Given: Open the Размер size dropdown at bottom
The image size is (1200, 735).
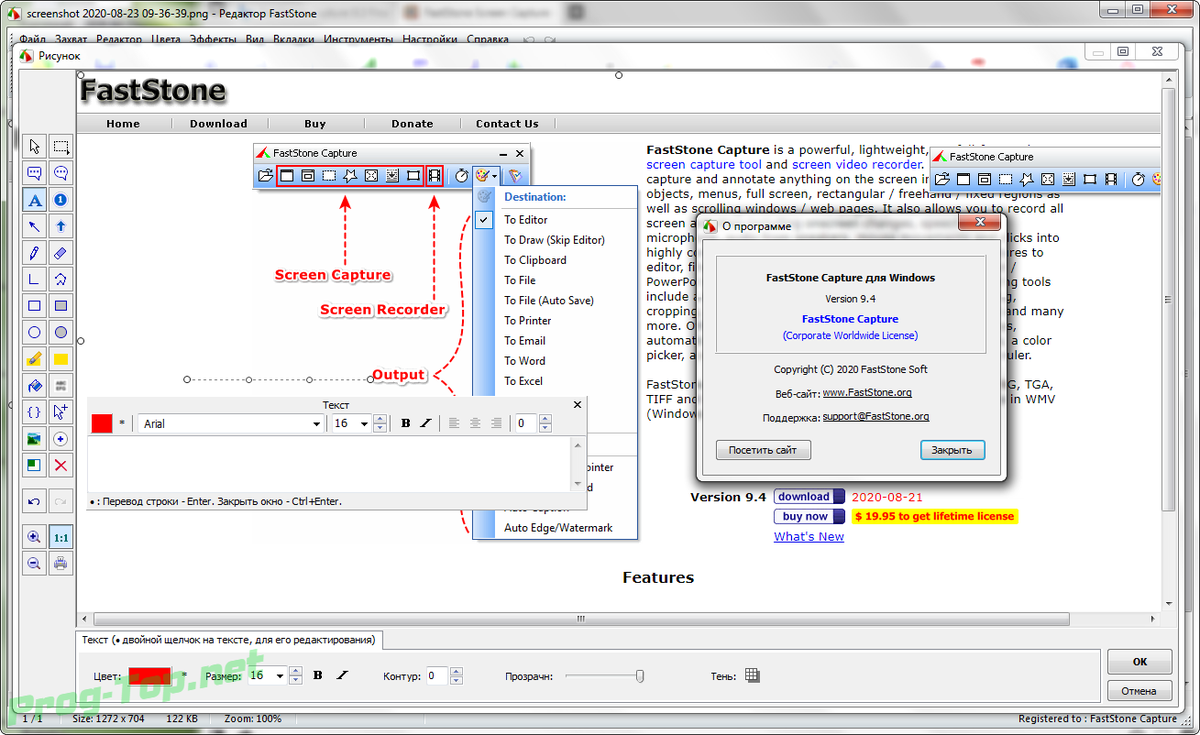Looking at the screenshot, I should (x=279, y=676).
